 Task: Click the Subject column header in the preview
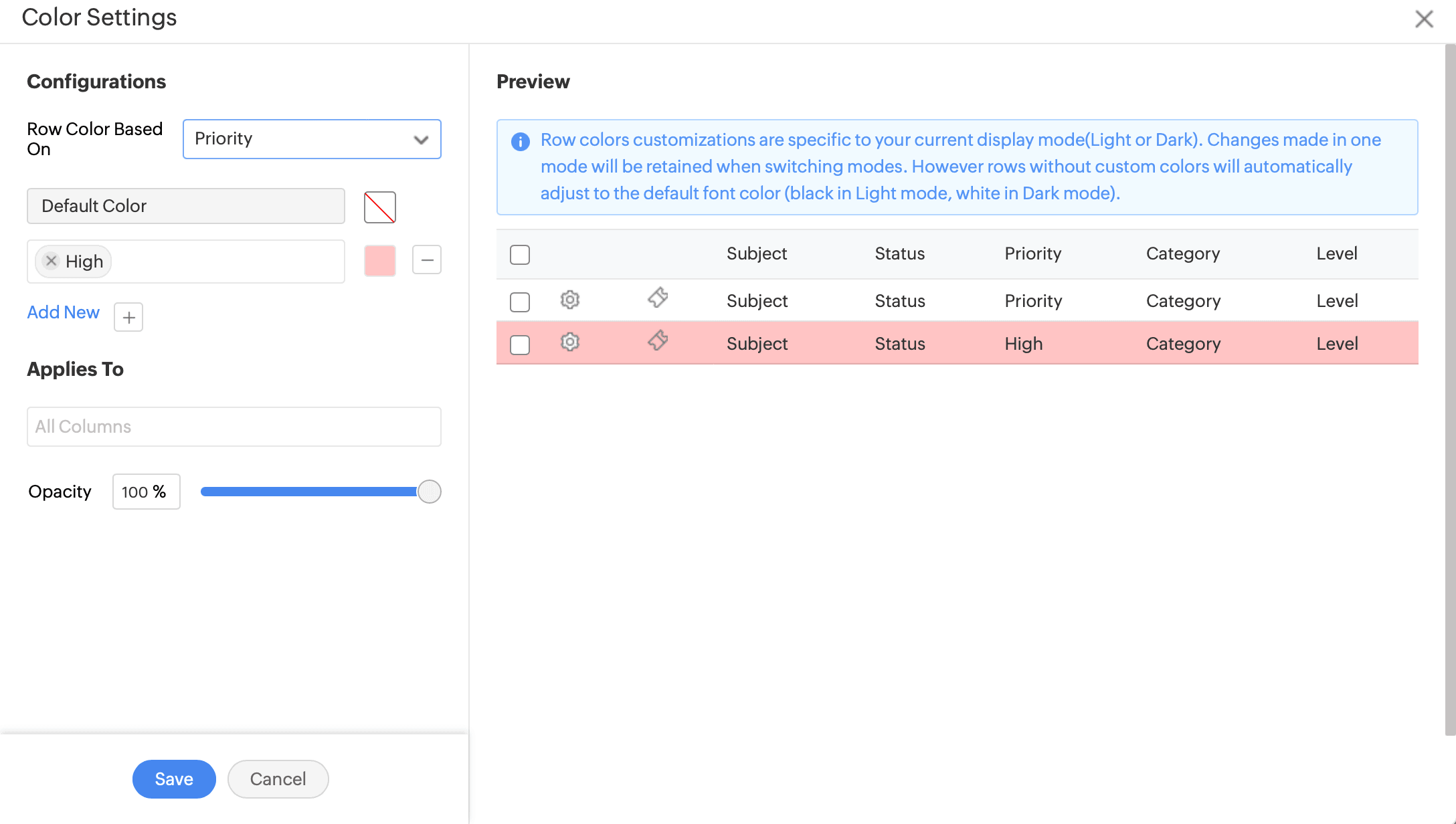pos(756,253)
